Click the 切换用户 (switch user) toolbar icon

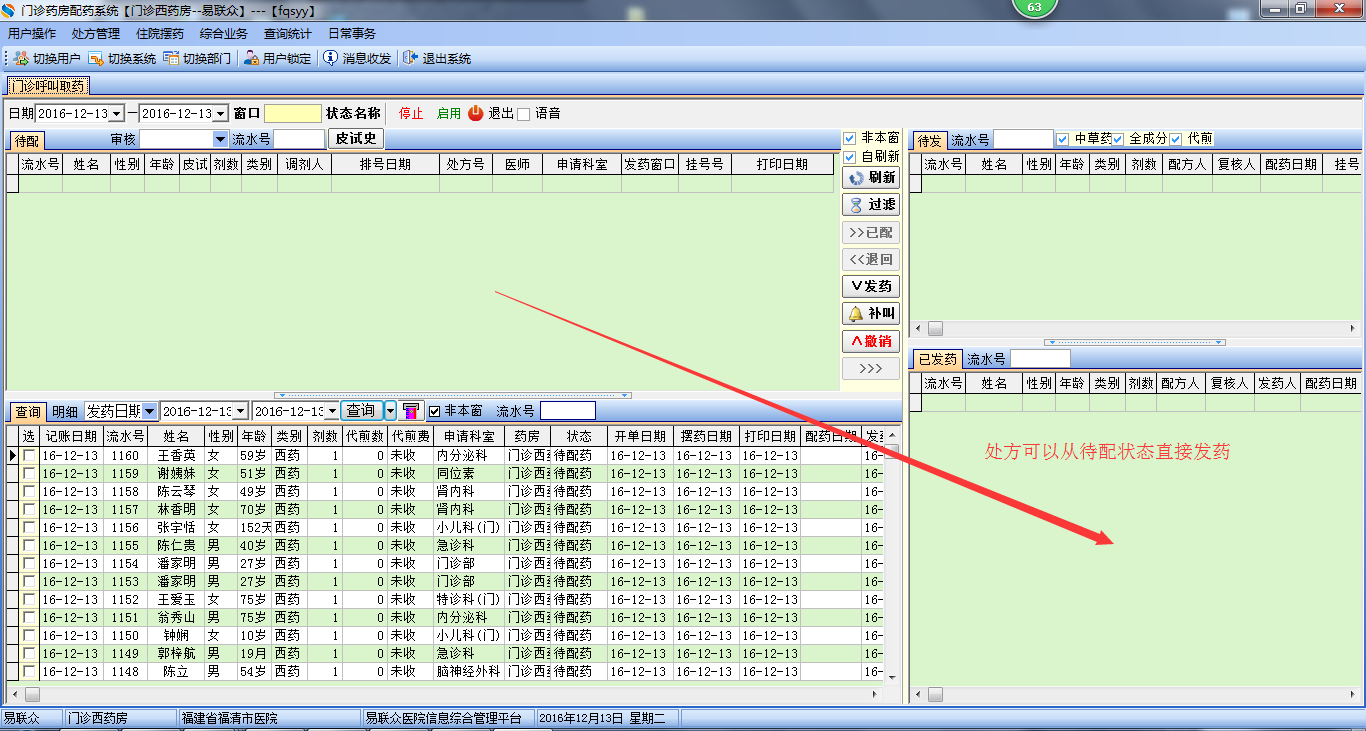point(21,59)
